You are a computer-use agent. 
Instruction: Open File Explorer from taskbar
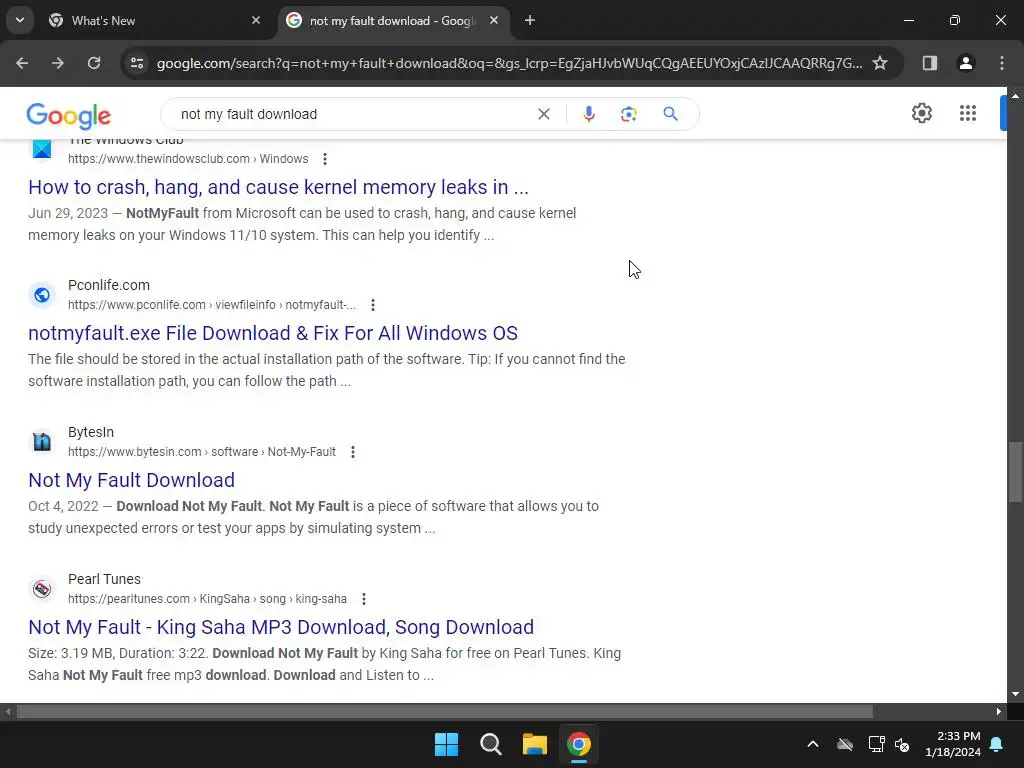(534, 744)
